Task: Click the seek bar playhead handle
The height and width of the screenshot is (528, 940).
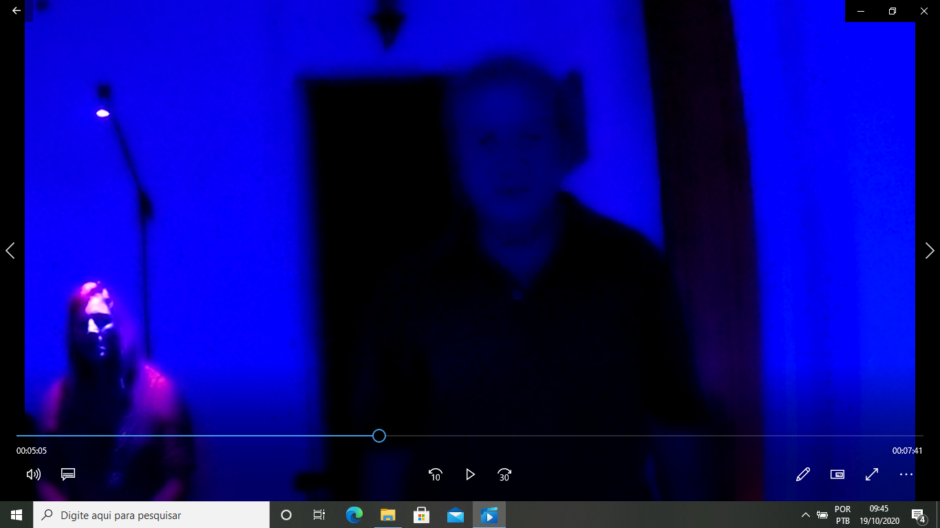Action: [379, 436]
